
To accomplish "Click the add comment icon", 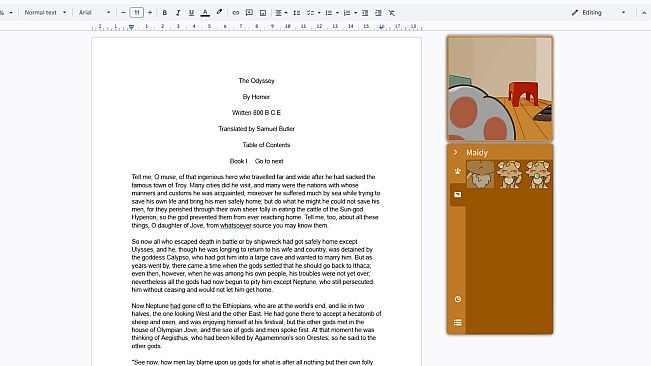I will (x=249, y=13).
